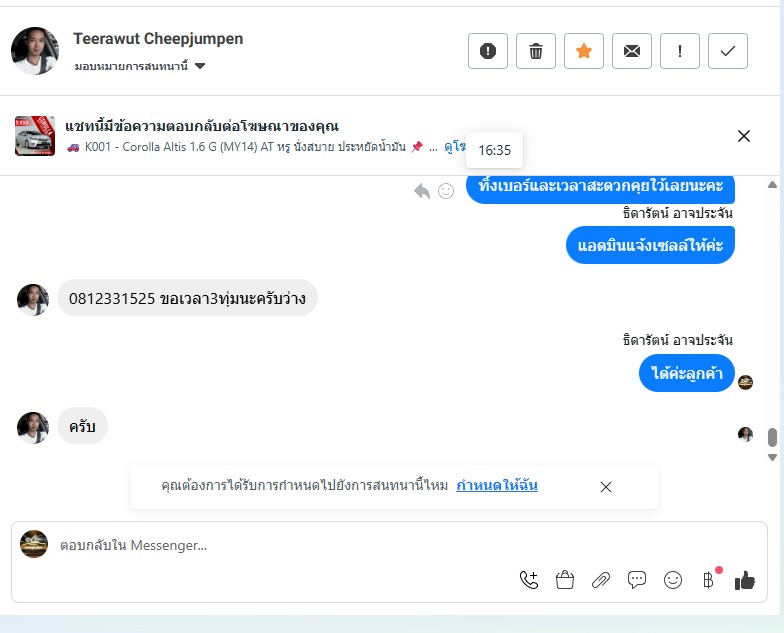The height and width of the screenshot is (633, 784).
Task: Toggle the exclamation priority button
Action: (x=680, y=51)
